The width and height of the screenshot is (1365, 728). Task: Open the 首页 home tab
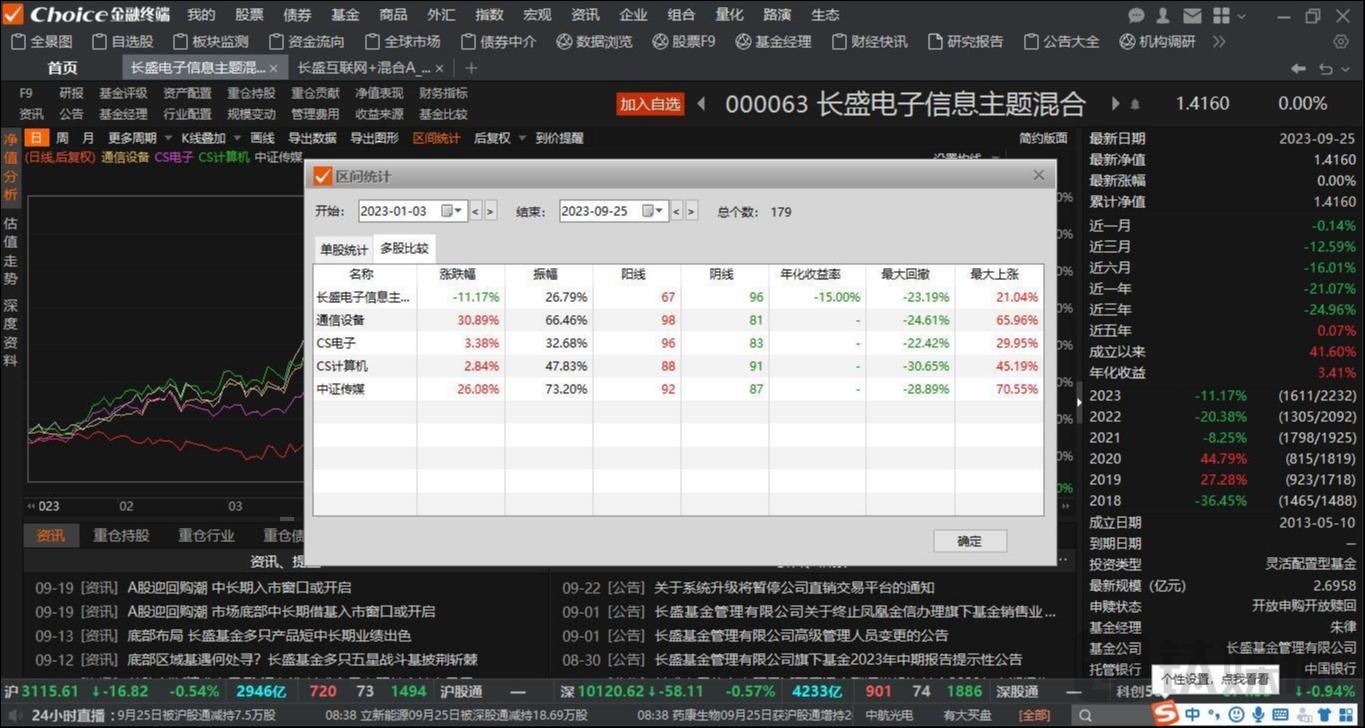pos(62,68)
